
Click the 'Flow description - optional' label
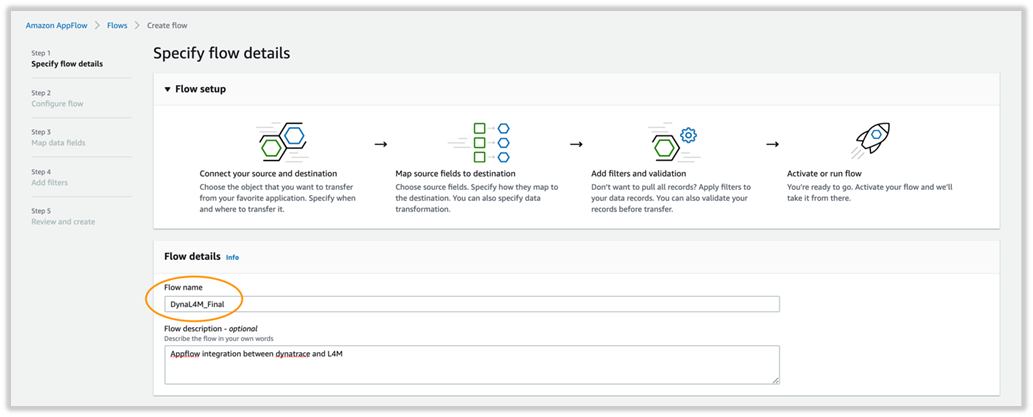[x=211, y=328]
